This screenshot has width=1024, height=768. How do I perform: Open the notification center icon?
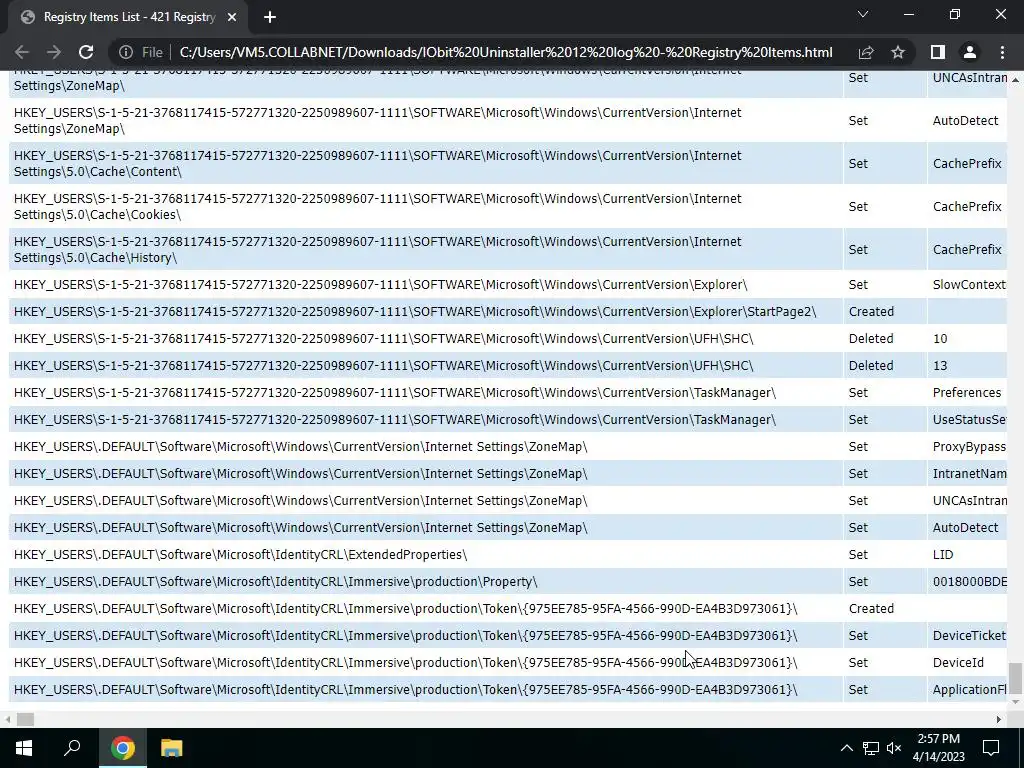(991, 748)
